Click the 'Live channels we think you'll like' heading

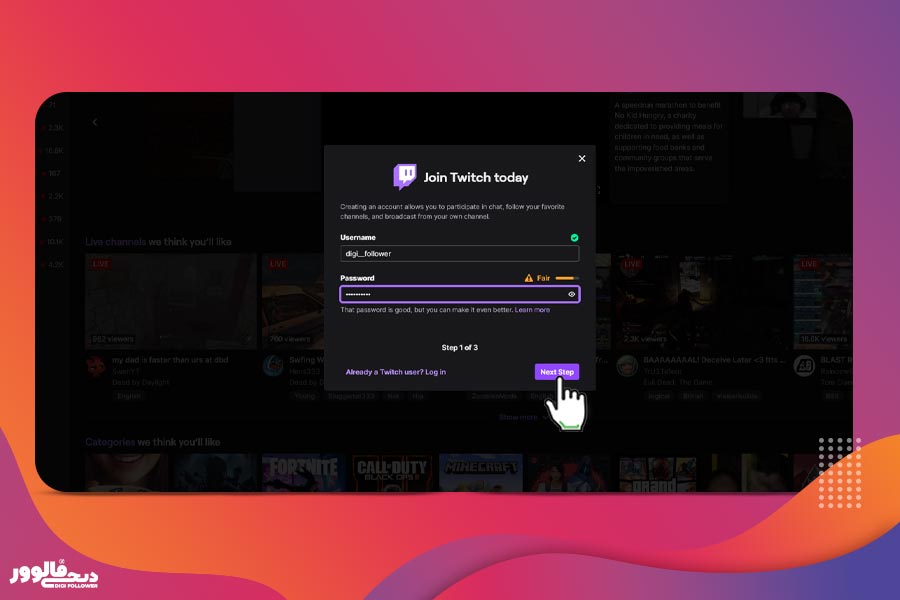pyautogui.click(x=158, y=242)
